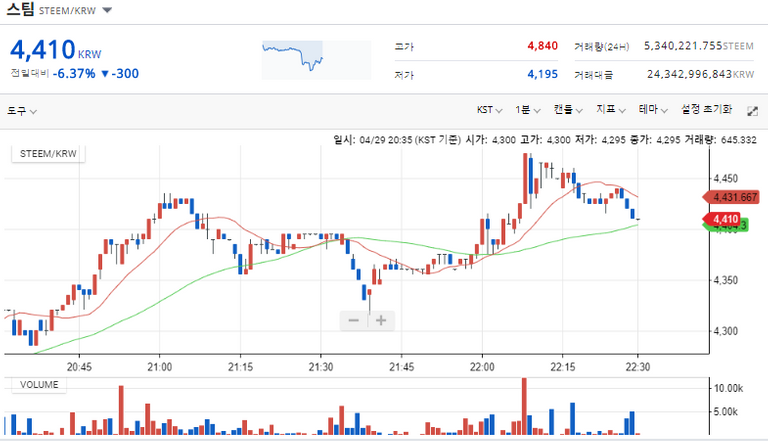
Task: Click the fullscreen expand chart icon
Action: [x=752, y=111]
